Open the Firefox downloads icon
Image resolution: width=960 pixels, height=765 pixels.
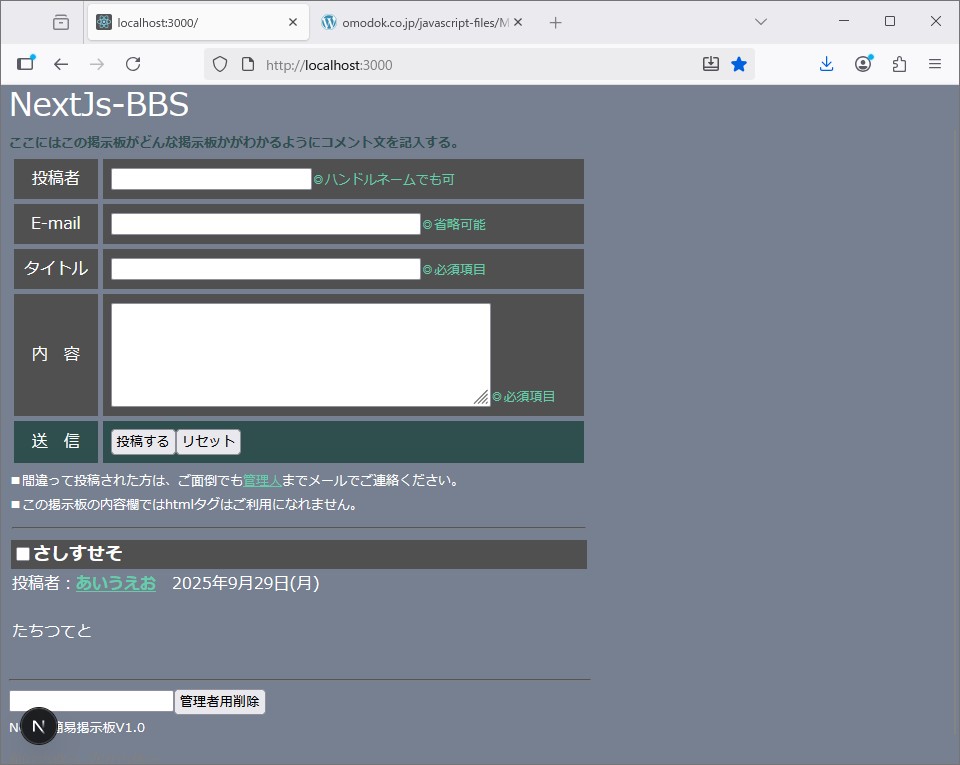coord(826,63)
